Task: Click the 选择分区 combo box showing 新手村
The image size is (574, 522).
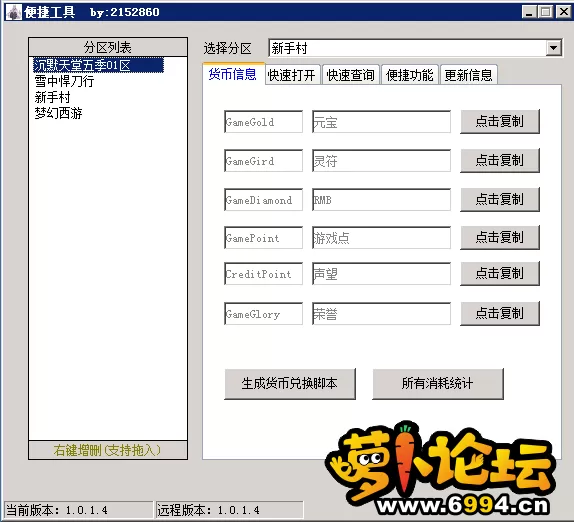Action: pyautogui.click(x=415, y=48)
